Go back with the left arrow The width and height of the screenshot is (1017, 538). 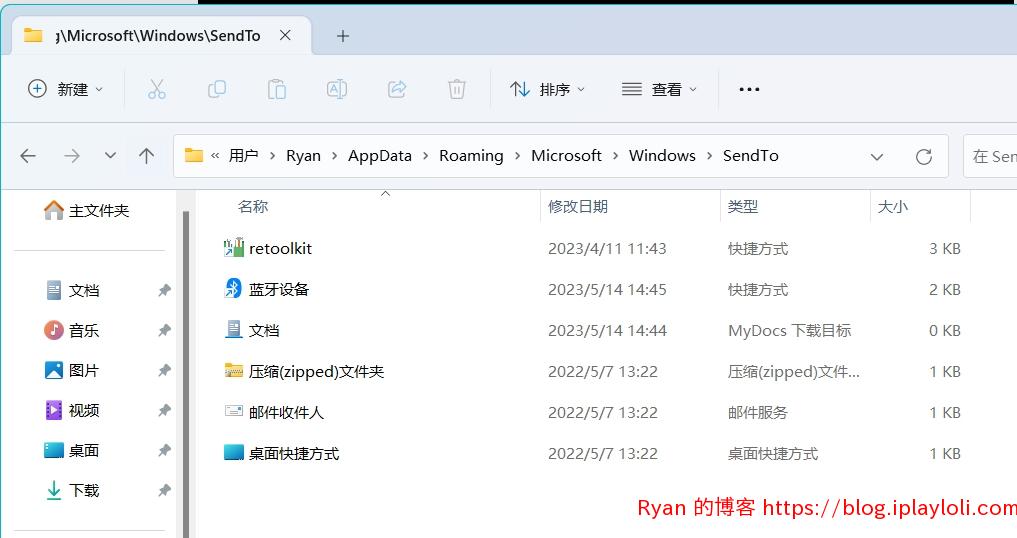click(x=28, y=156)
